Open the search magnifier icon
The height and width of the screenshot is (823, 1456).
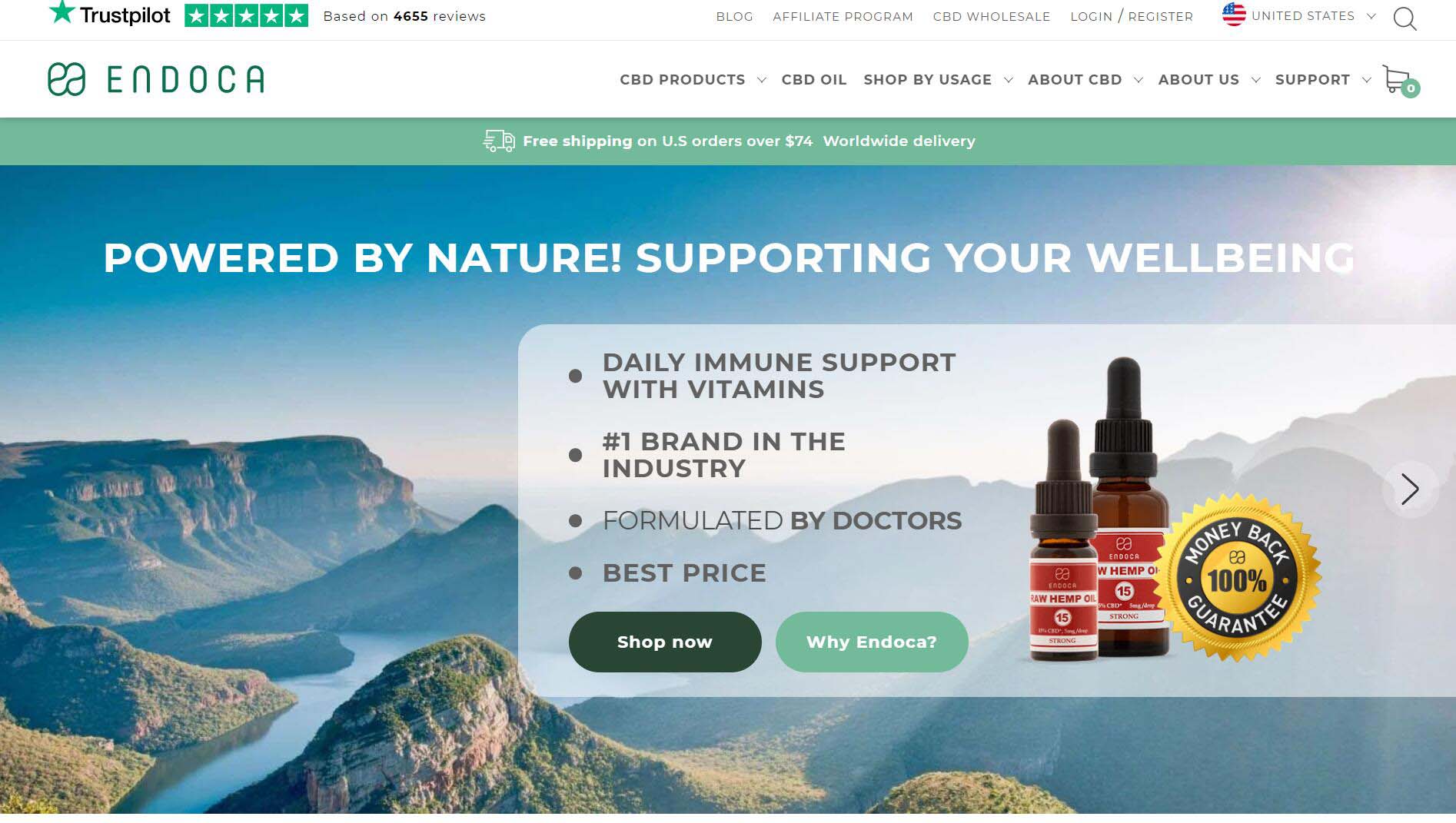click(x=1404, y=18)
